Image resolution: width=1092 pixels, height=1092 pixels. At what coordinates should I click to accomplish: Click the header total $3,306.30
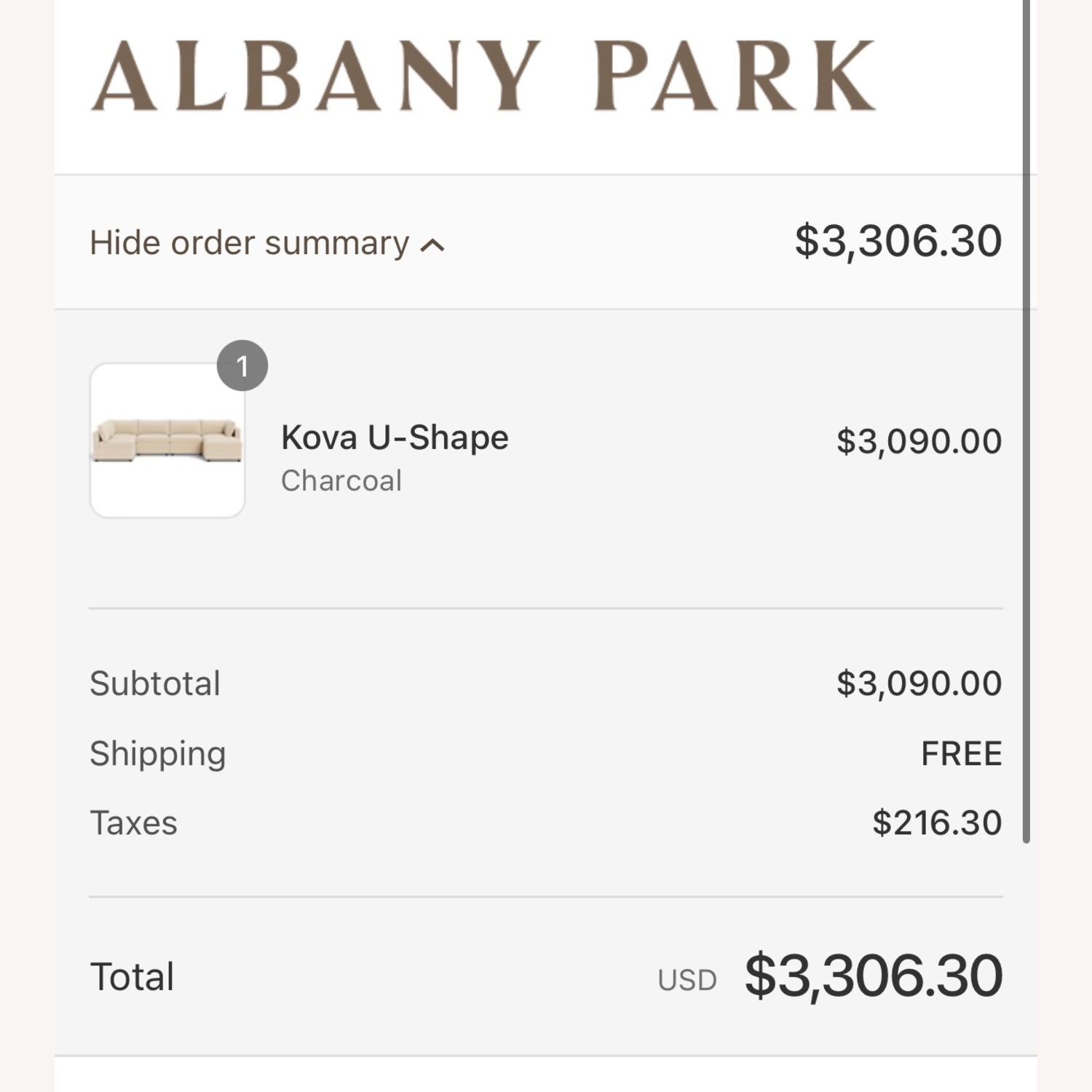[898, 241]
